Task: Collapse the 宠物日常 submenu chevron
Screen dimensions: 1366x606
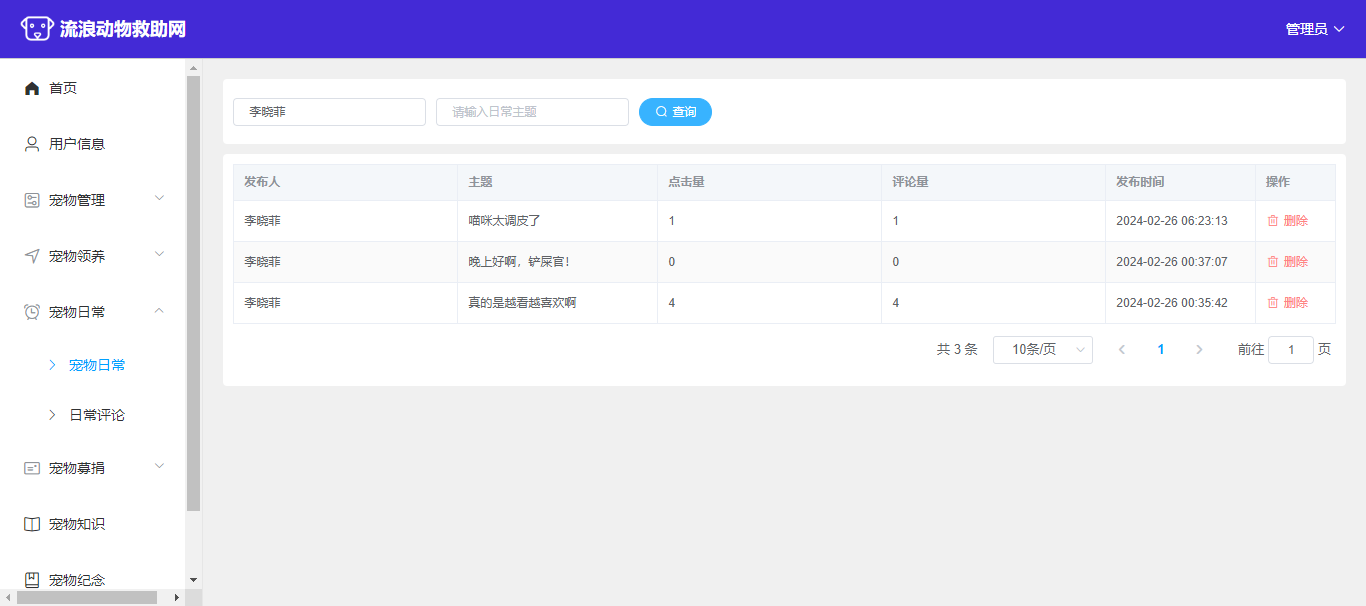Action: pyautogui.click(x=159, y=311)
